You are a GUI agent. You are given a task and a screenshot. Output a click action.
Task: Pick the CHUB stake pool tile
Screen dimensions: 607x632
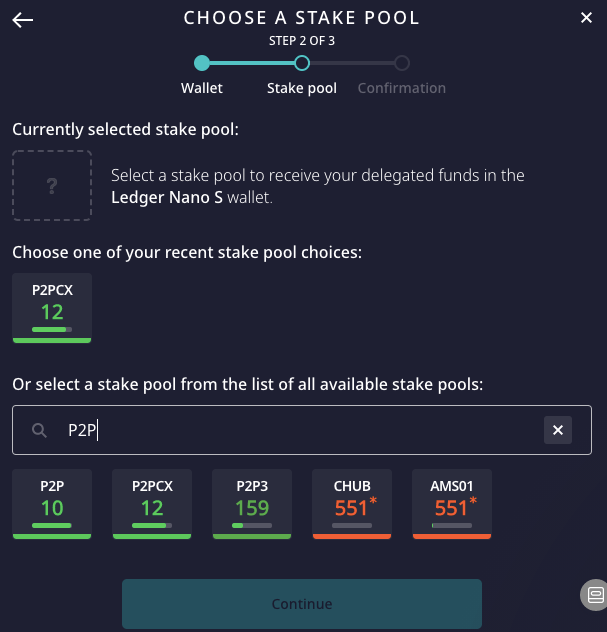click(352, 503)
